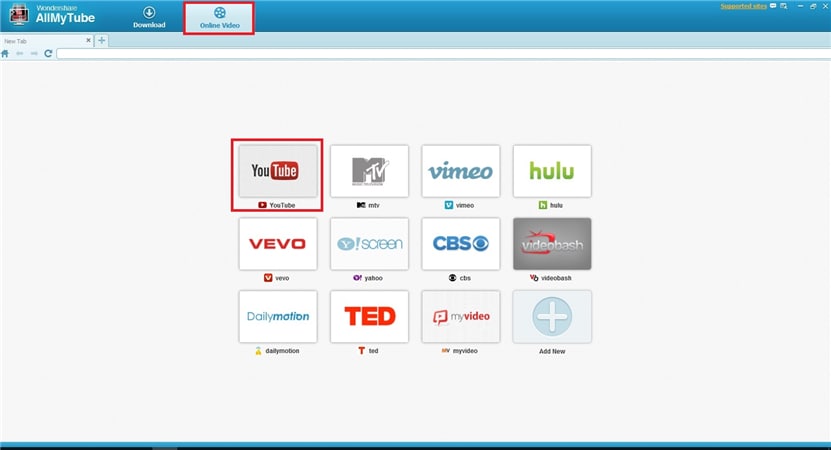
Task: Click the Add New plus tile
Action: click(x=552, y=316)
